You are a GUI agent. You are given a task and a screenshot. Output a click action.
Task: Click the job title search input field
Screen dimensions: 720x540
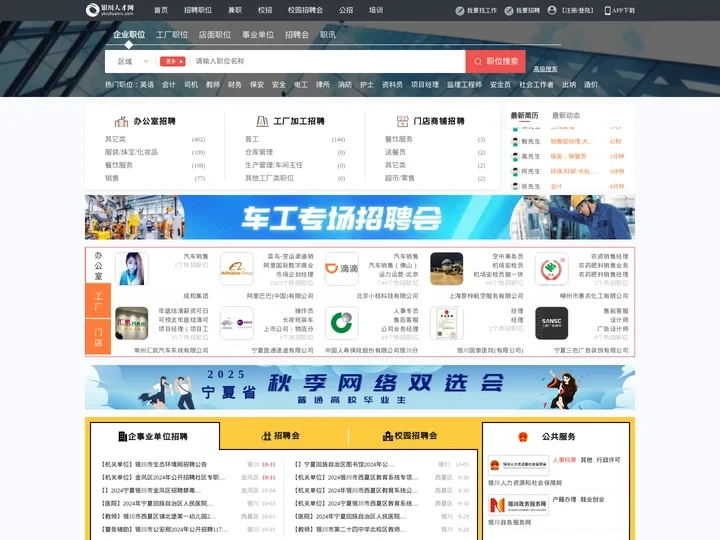coord(325,61)
